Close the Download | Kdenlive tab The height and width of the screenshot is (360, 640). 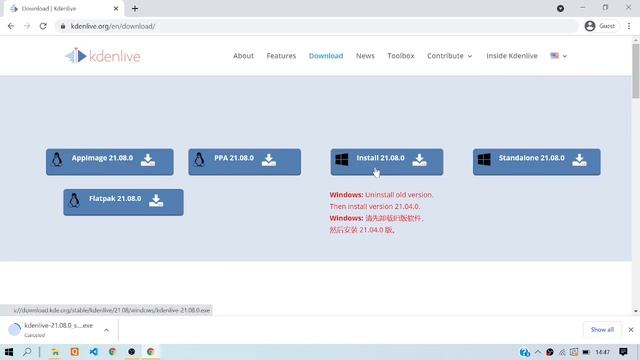(116, 8)
